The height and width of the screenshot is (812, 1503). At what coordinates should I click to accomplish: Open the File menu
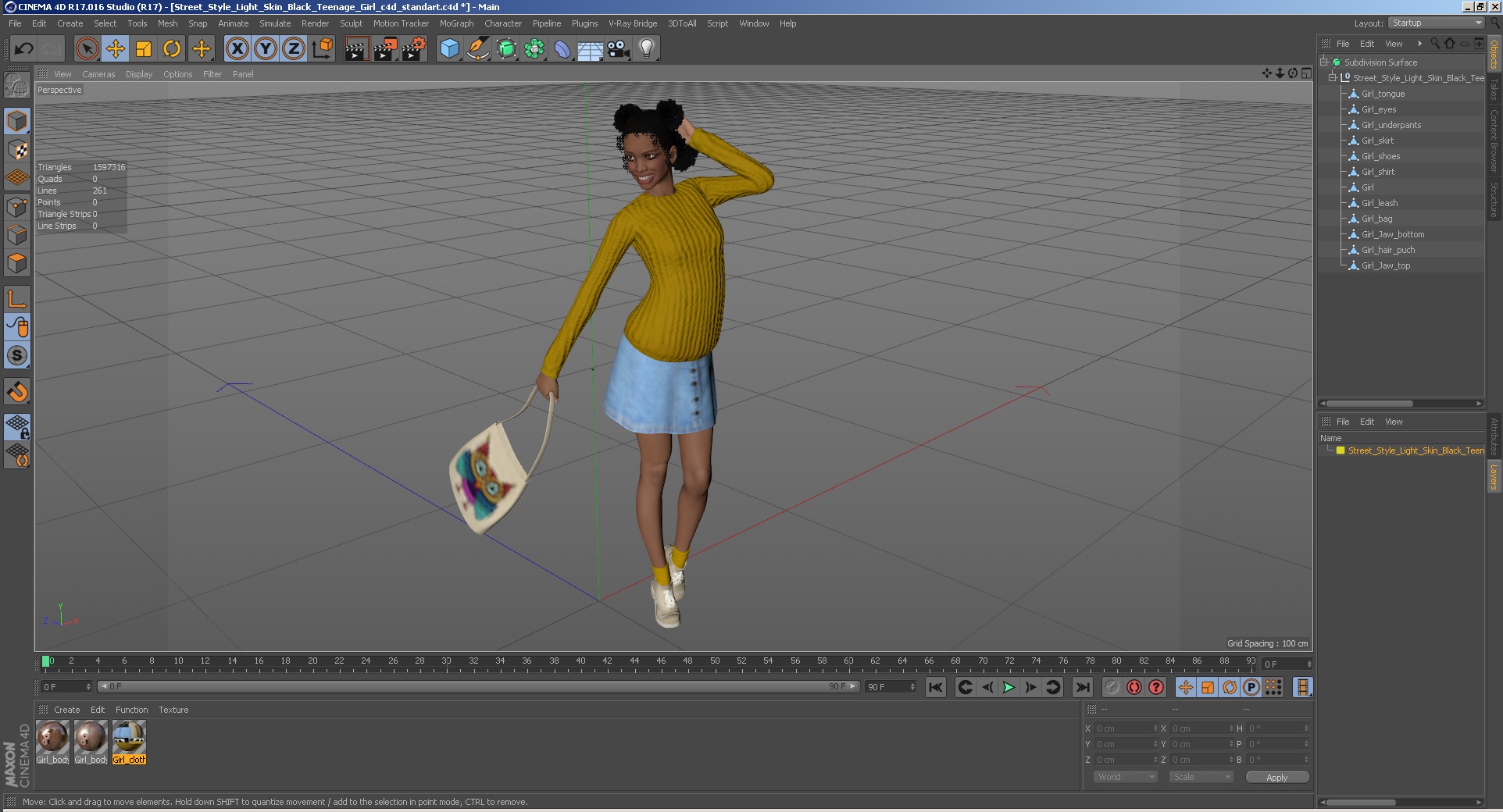15,23
